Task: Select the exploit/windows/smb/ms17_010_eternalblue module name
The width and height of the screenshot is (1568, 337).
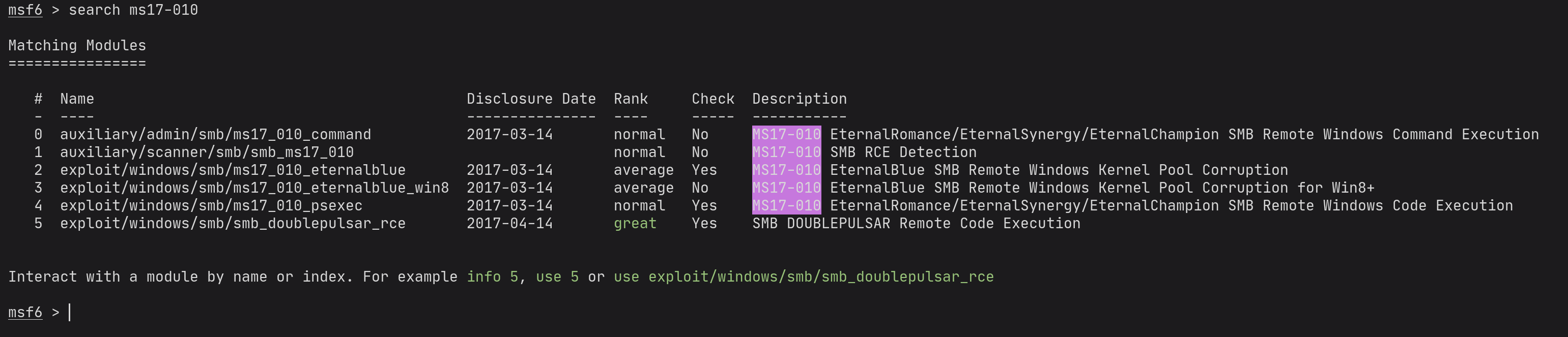Action: click(x=233, y=170)
